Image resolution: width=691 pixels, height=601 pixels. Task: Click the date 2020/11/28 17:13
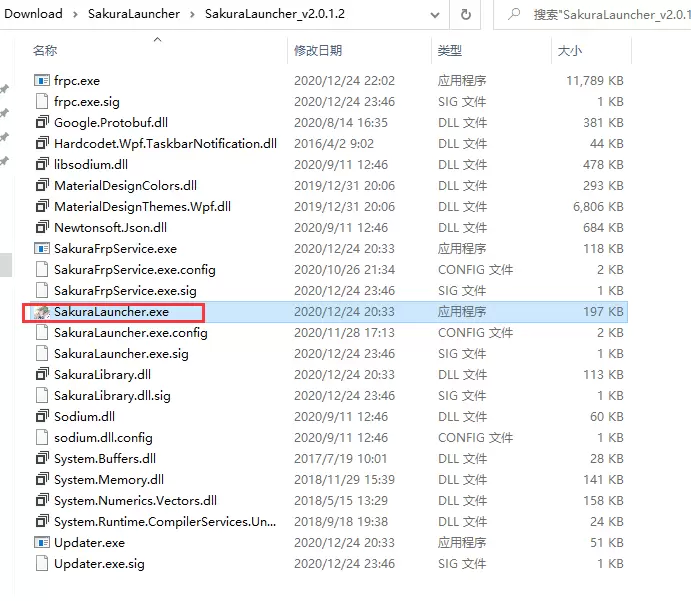tap(345, 333)
